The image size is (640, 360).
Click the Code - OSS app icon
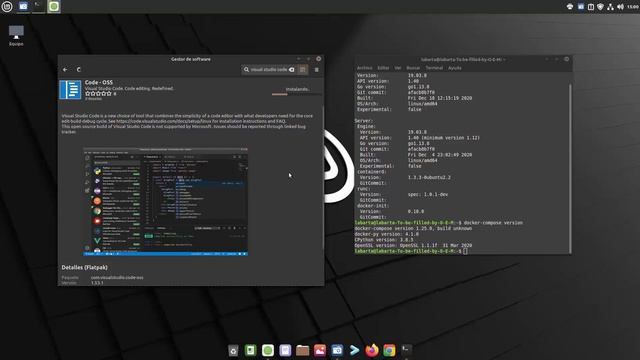coord(70,90)
